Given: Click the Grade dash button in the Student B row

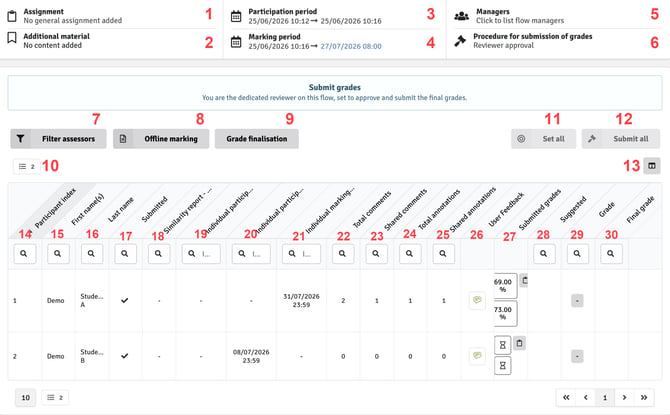Looking at the screenshot, I should [577, 356].
